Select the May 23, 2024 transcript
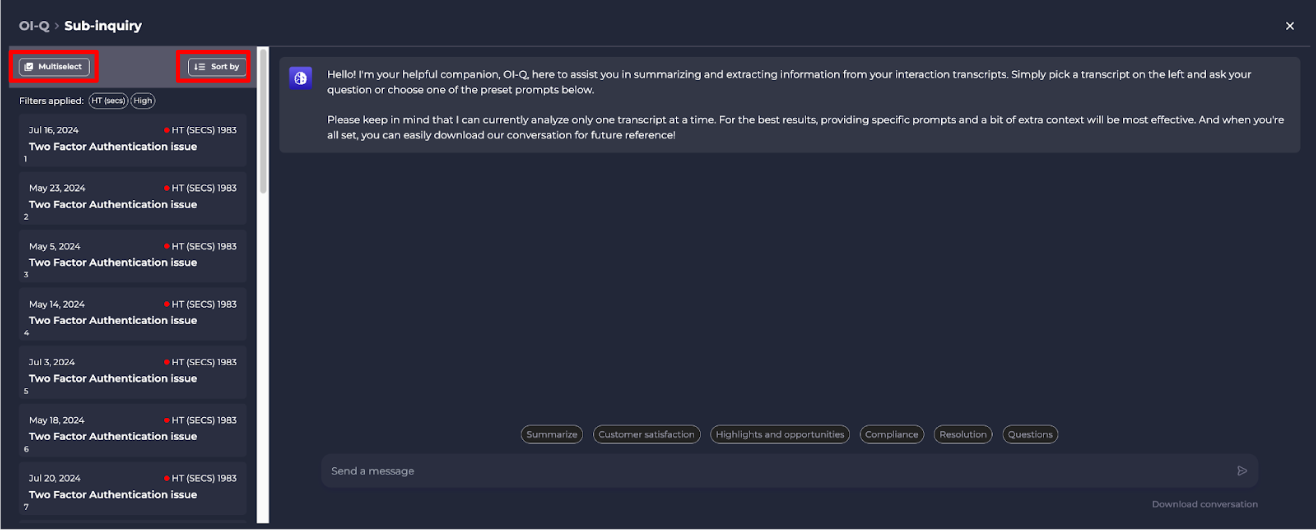This screenshot has width=1316, height=532. (132, 199)
